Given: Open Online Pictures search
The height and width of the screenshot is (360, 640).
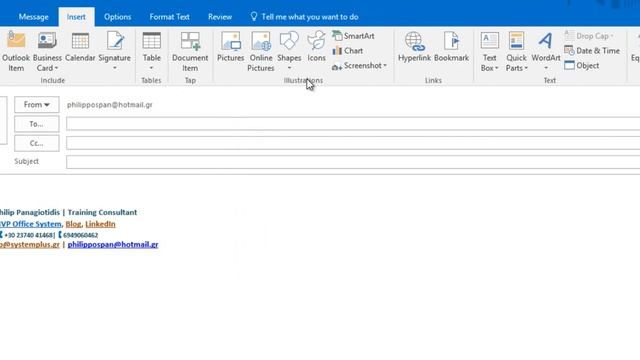Looking at the screenshot, I should click(261, 51).
